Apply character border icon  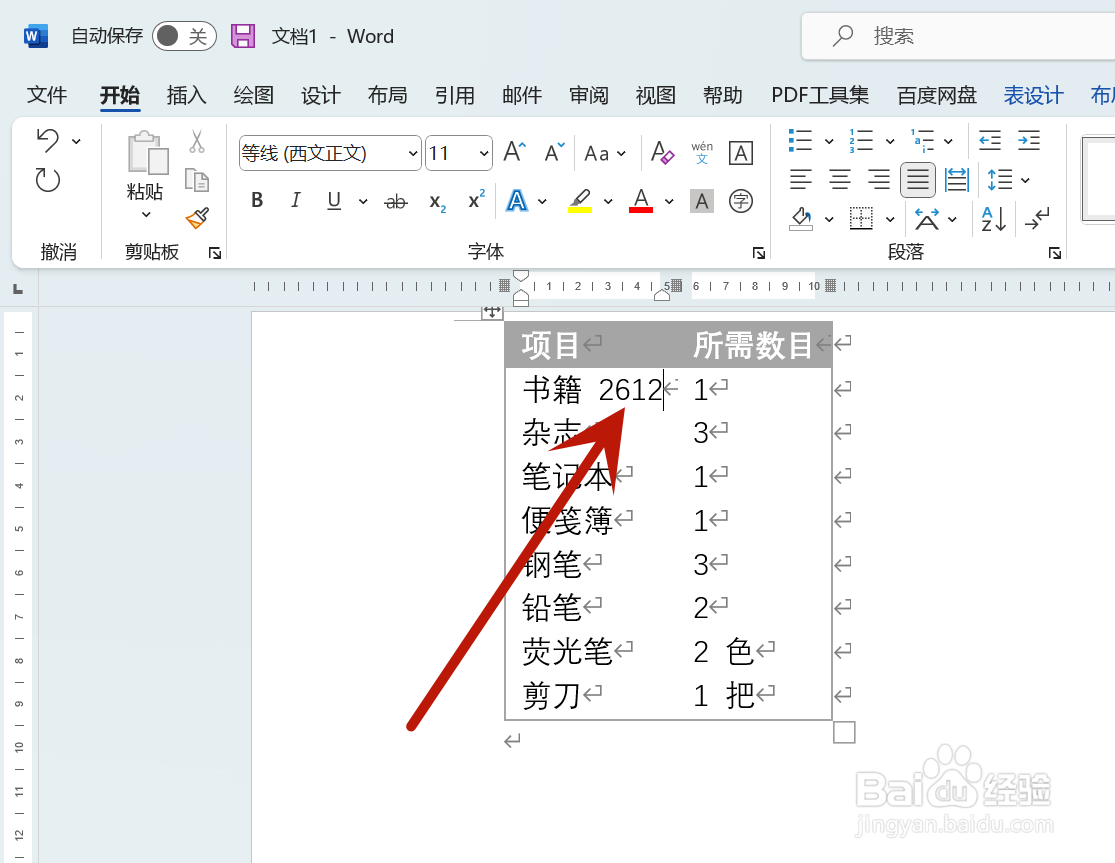741,153
